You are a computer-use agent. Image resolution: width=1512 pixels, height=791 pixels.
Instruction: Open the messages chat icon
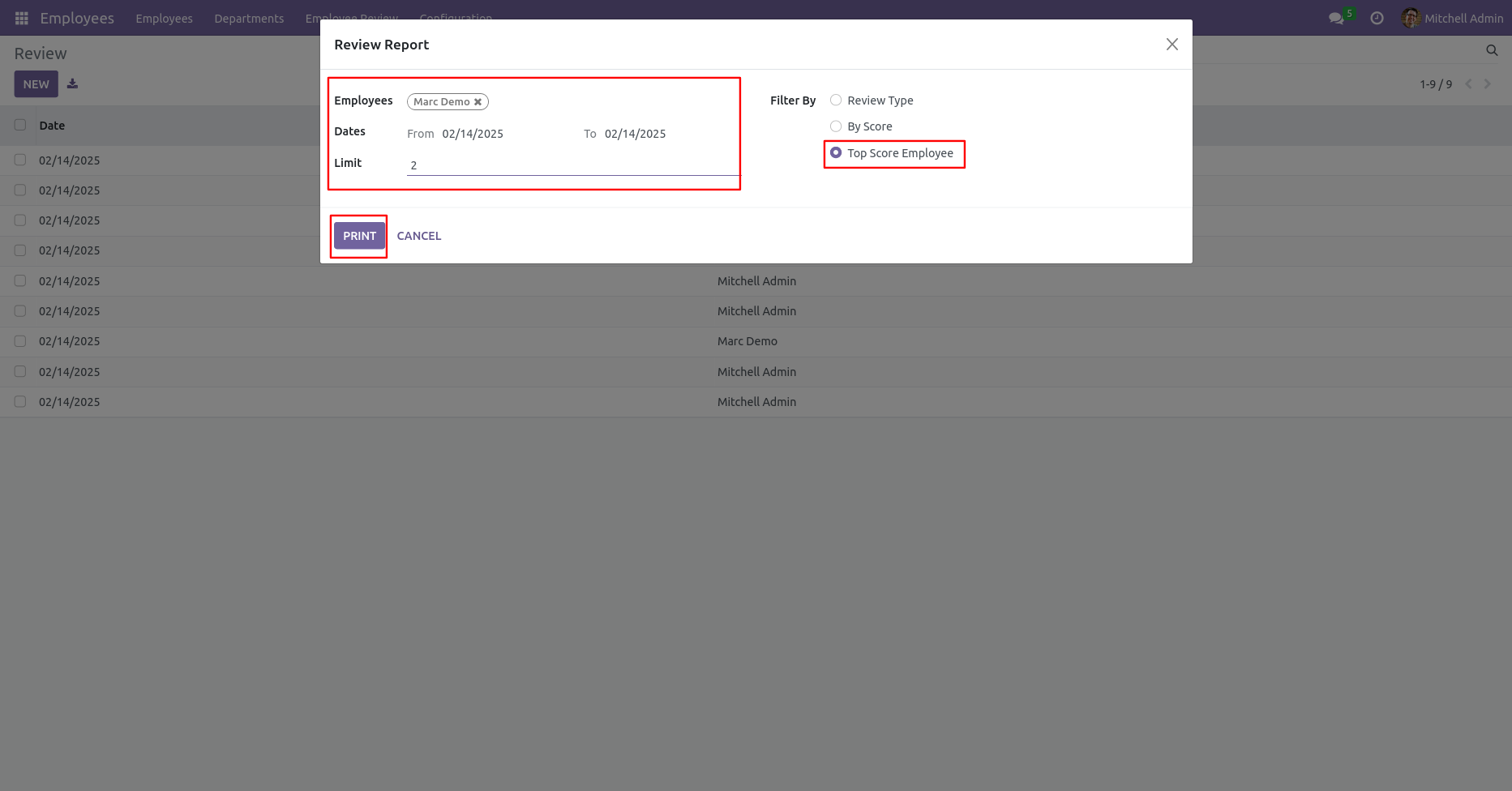tap(1336, 18)
